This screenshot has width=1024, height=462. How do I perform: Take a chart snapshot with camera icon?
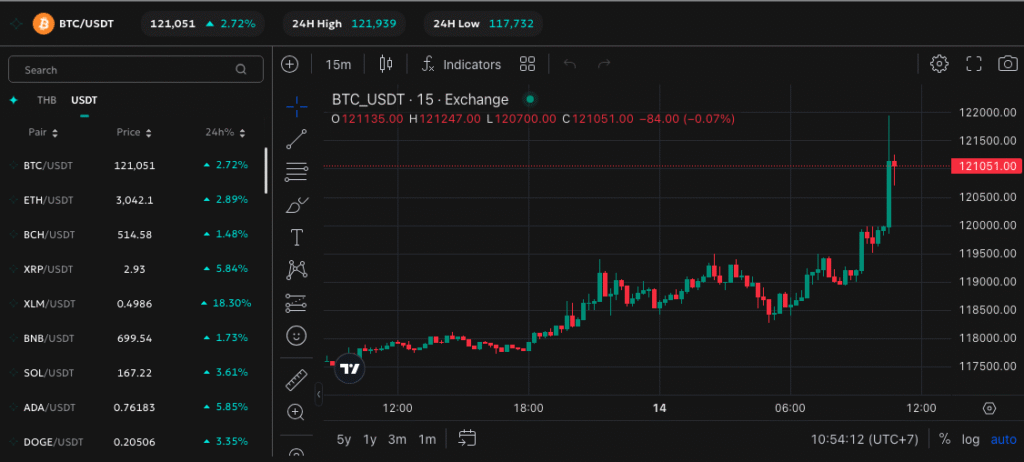[1008, 63]
